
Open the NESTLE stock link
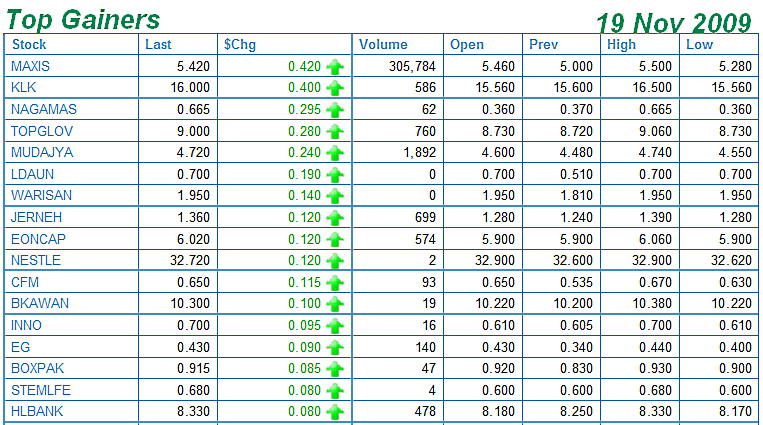click(x=36, y=260)
